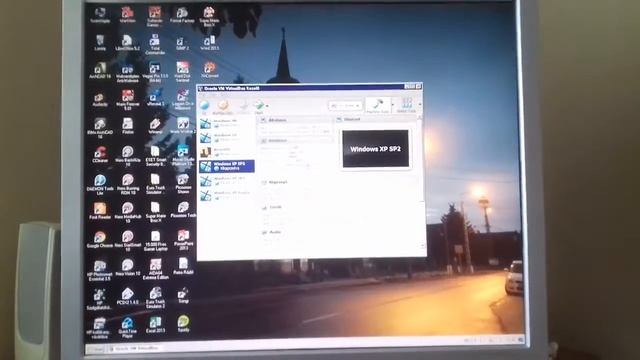Select the brown-icon VM in the machine list
The height and width of the screenshot is (360, 640).
pyautogui.click(x=227, y=152)
